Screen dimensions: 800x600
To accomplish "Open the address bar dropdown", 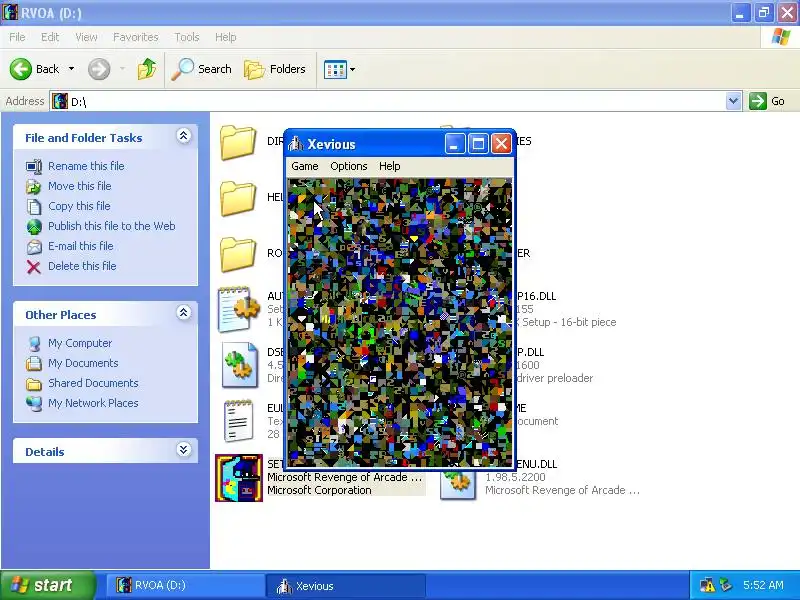I will tap(733, 101).
